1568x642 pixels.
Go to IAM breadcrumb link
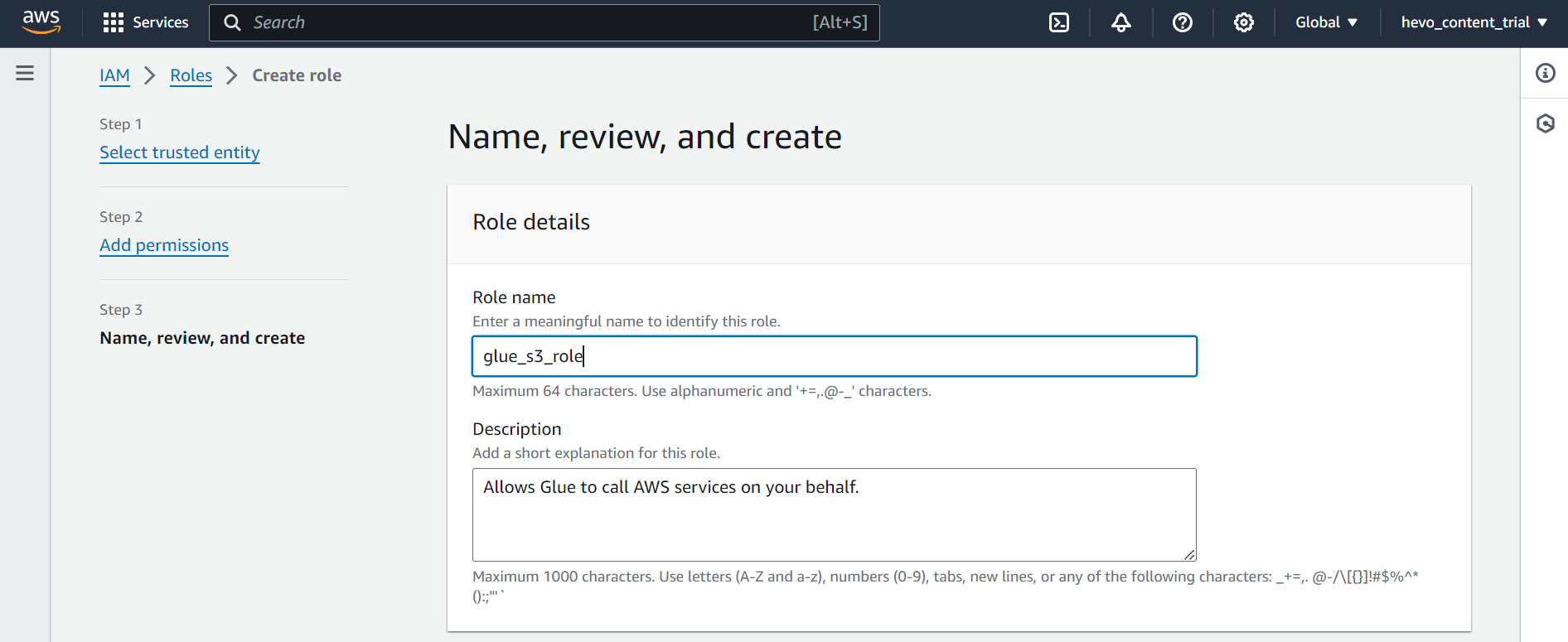[x=114, y=75]
